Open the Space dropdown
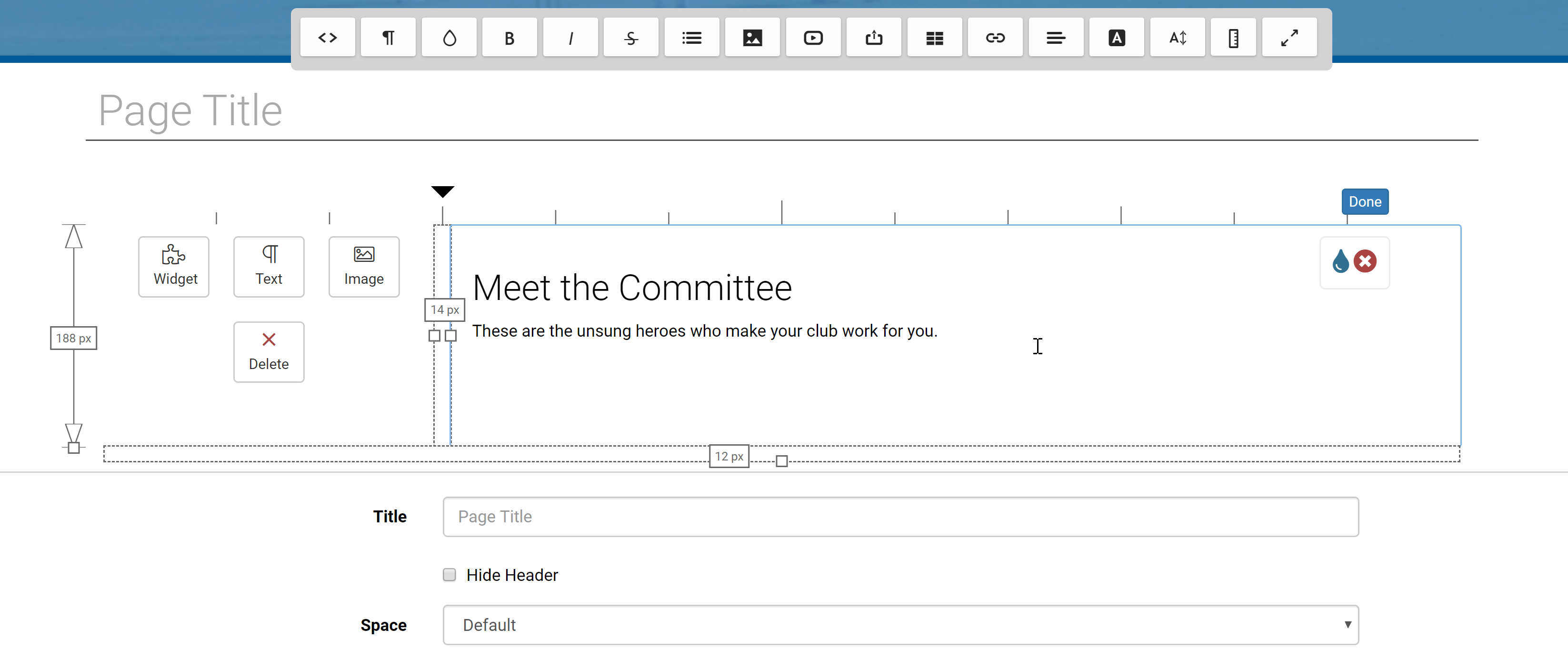Viewport: 1568px width, 659px height. (x=900, y=625)
